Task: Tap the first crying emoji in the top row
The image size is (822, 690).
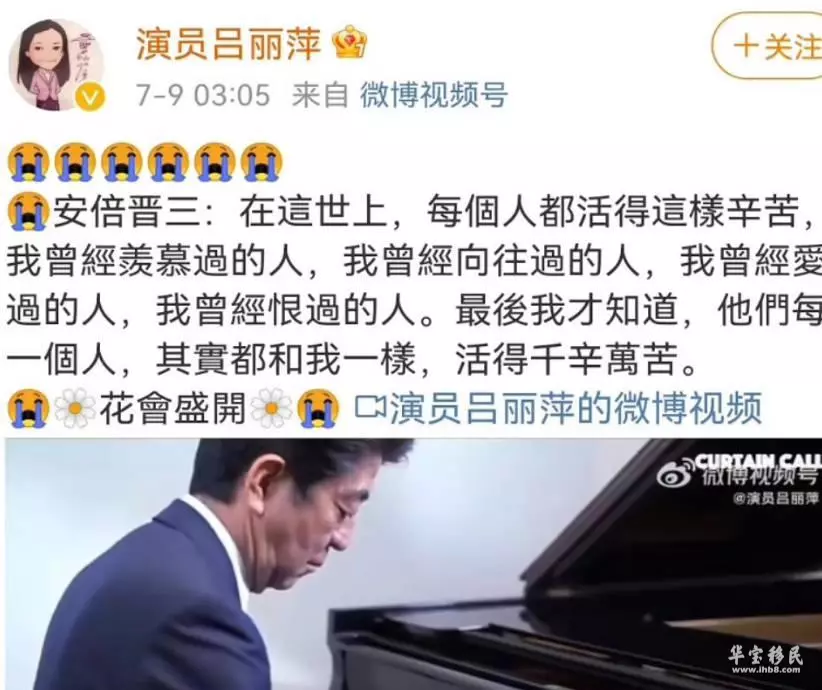Action: (x=28, y=162)
